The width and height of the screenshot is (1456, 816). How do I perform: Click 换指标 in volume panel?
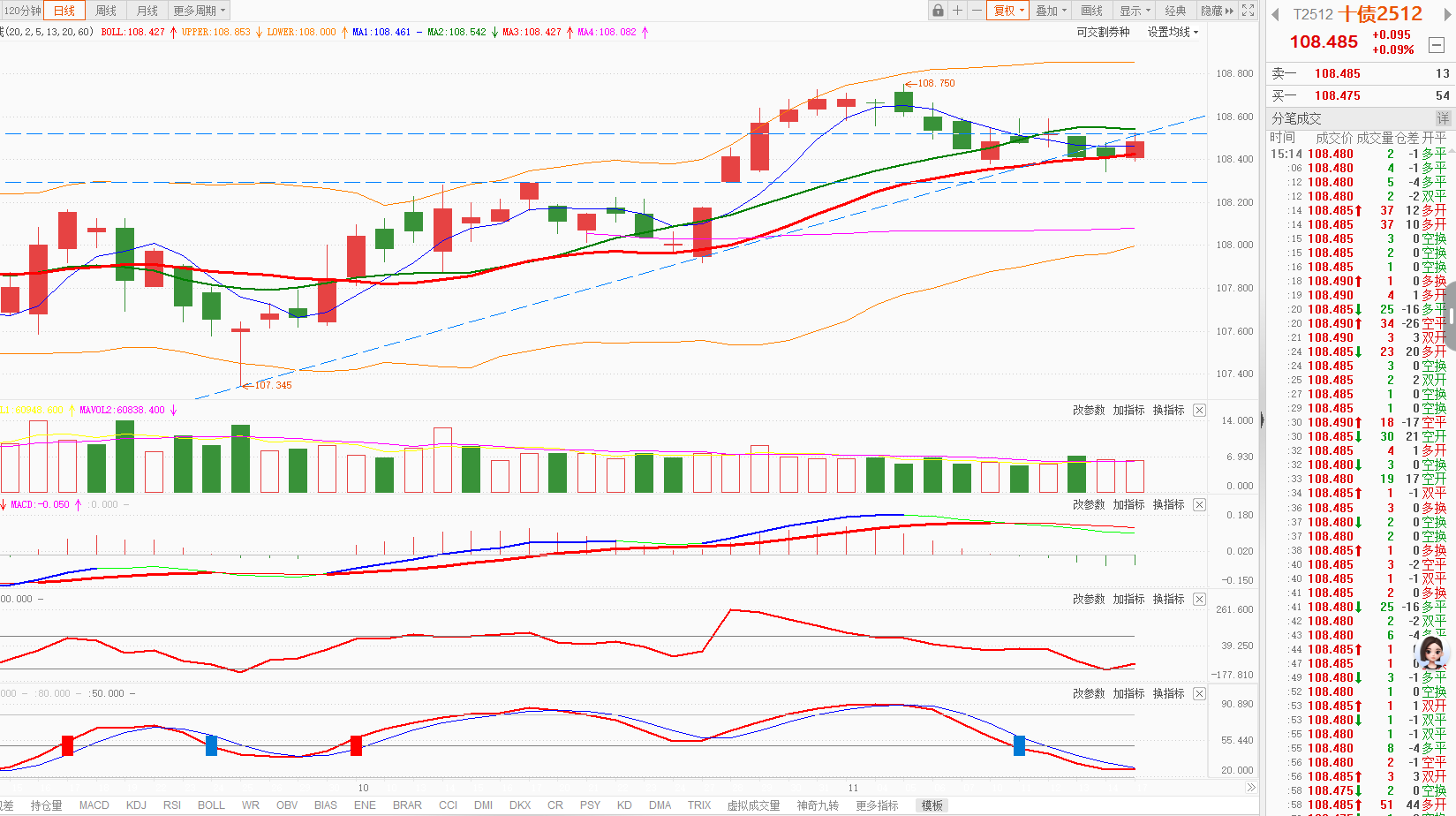pos(1168,410)
